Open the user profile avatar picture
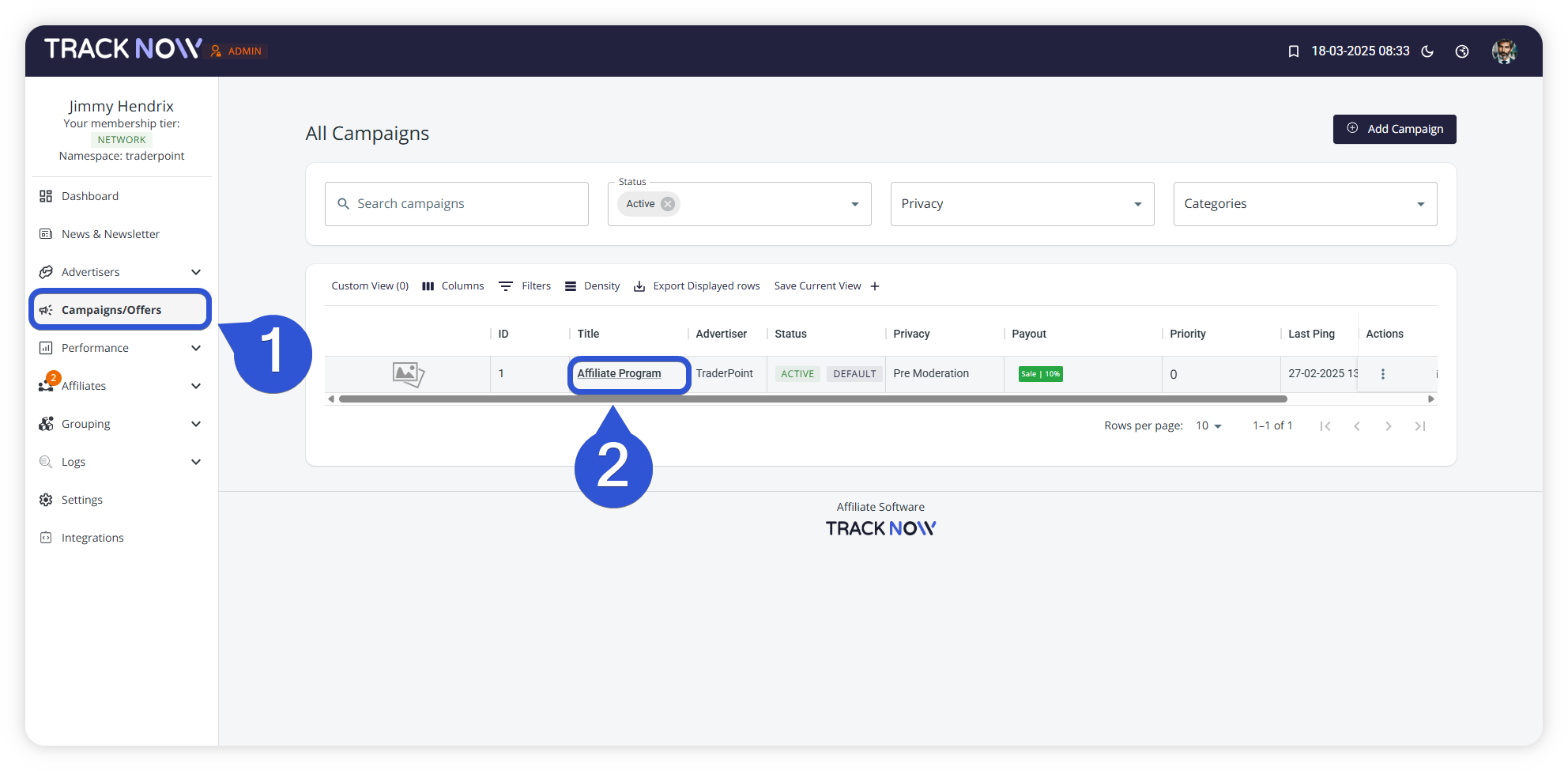This screenshot has height=771, width=1568. (1506, 51)
